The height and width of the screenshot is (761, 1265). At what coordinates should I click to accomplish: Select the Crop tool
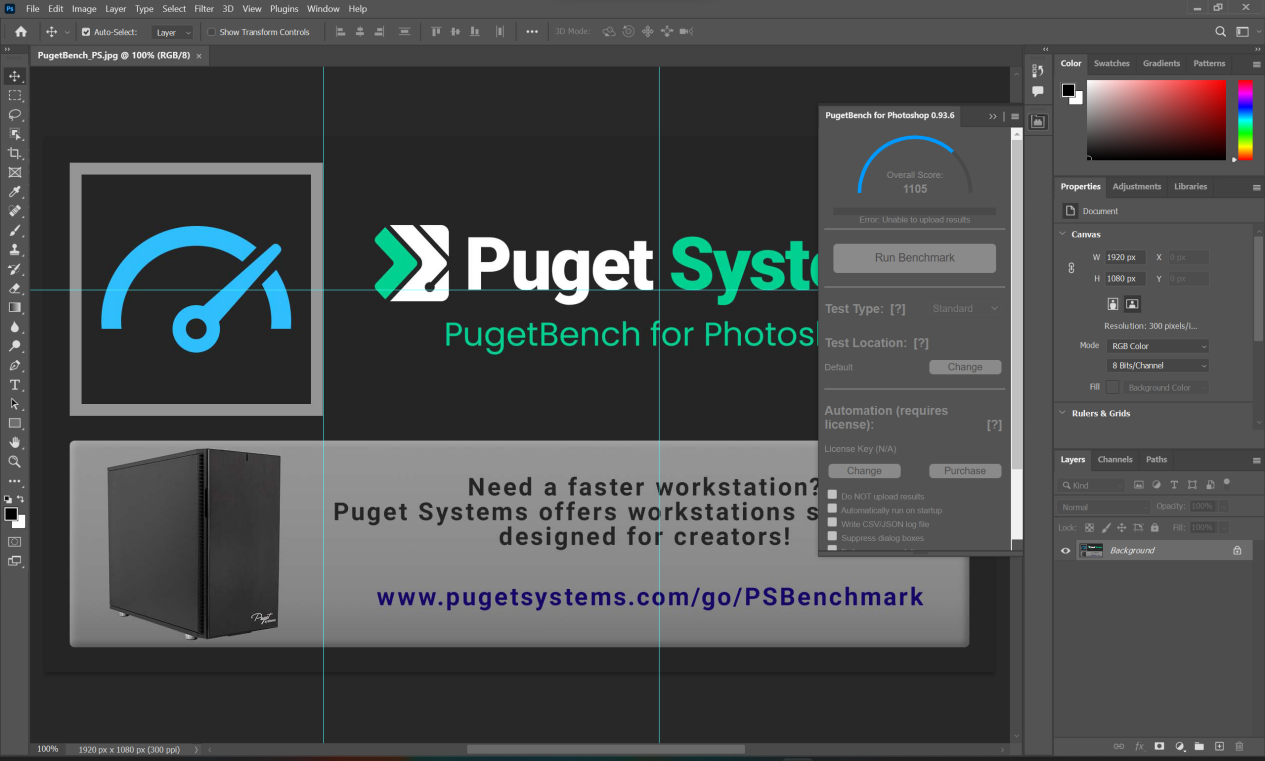coord(15,153)
